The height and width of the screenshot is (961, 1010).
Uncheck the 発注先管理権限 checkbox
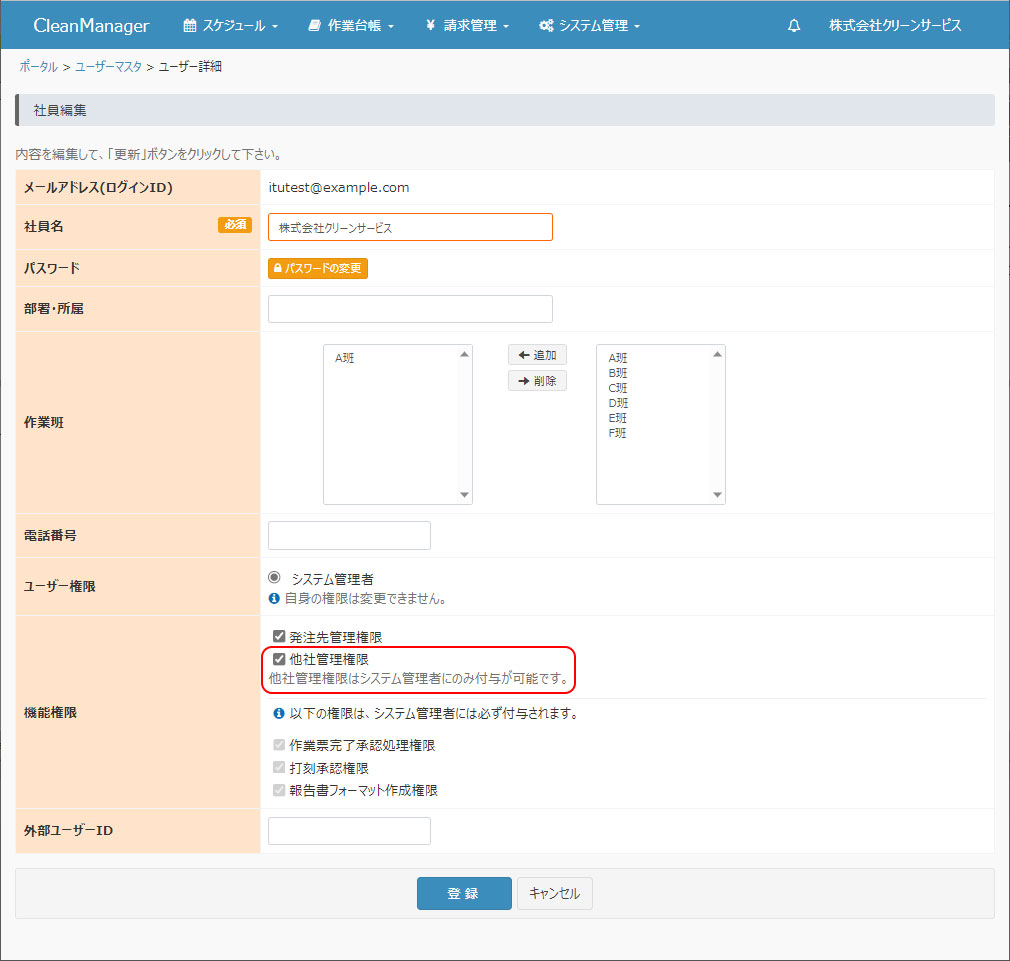(280, 637)
